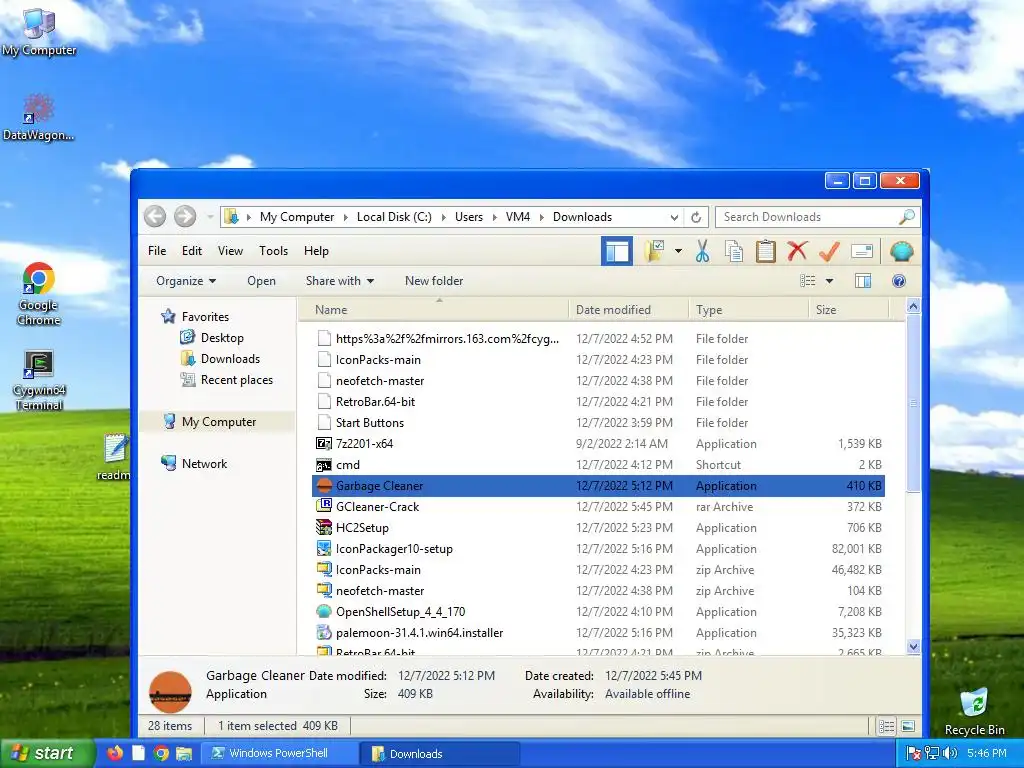
Task: Open the File menu
Action: (157, 251)
